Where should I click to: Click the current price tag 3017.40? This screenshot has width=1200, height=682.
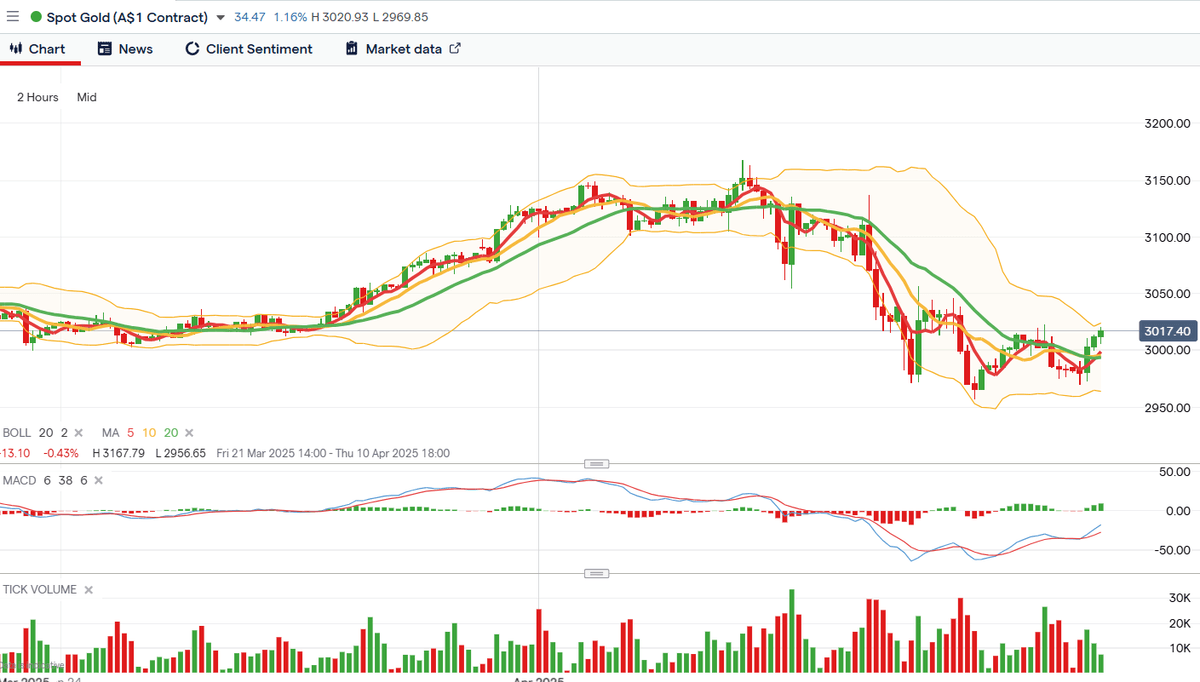(x=1167, y=331)
